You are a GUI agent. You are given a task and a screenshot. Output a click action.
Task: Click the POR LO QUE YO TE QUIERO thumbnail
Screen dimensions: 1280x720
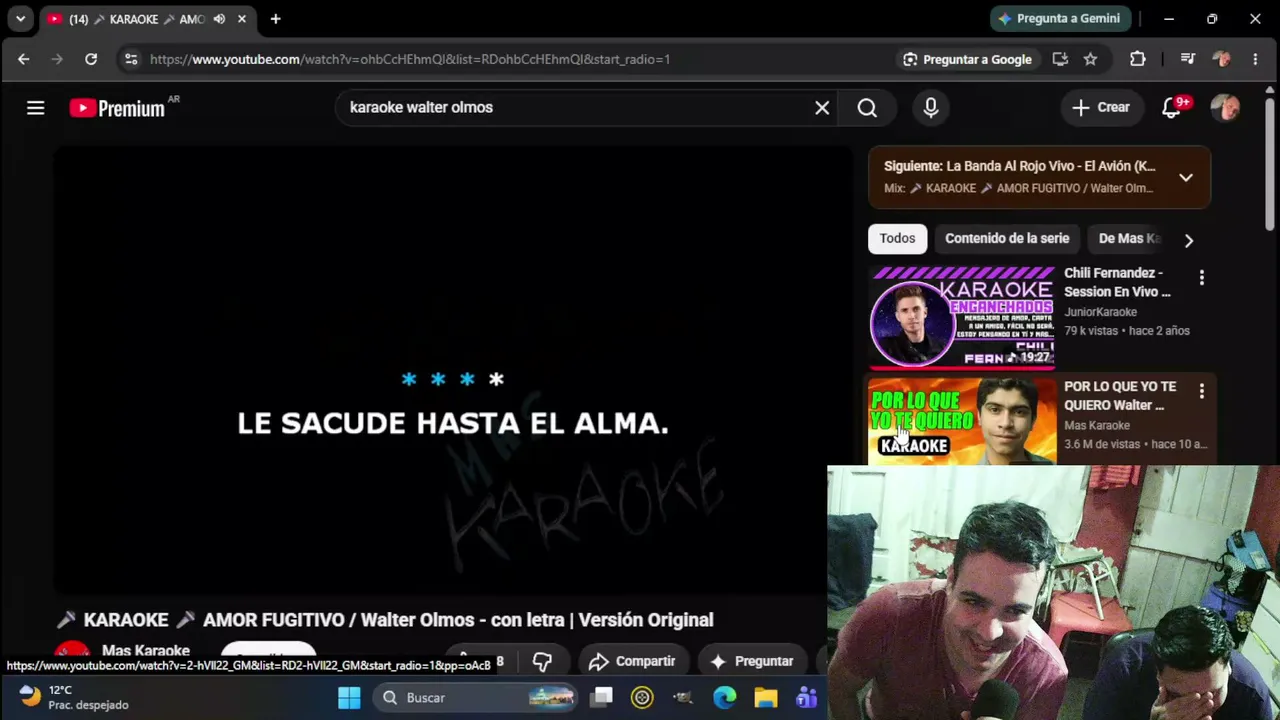[x=962, y=421]
